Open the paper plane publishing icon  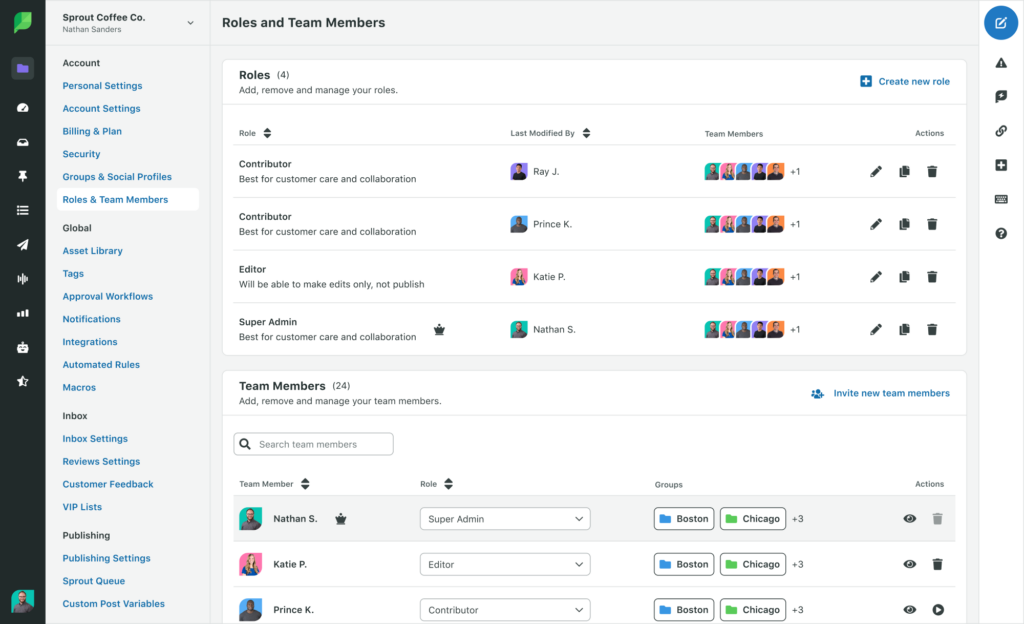22,244
